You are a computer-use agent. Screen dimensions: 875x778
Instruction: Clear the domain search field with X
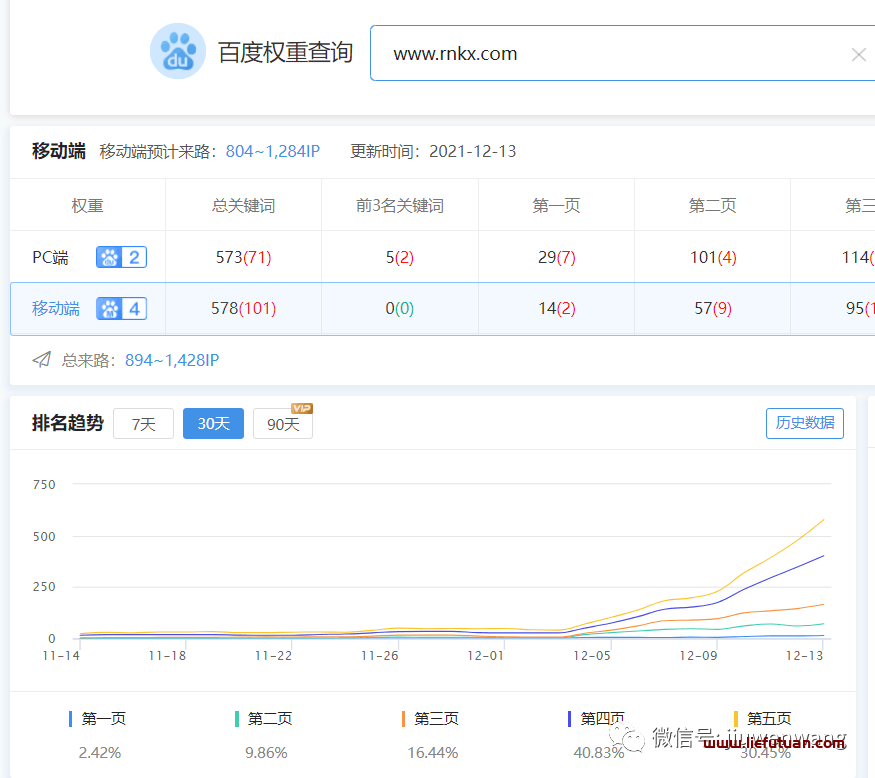coord(858,54)
